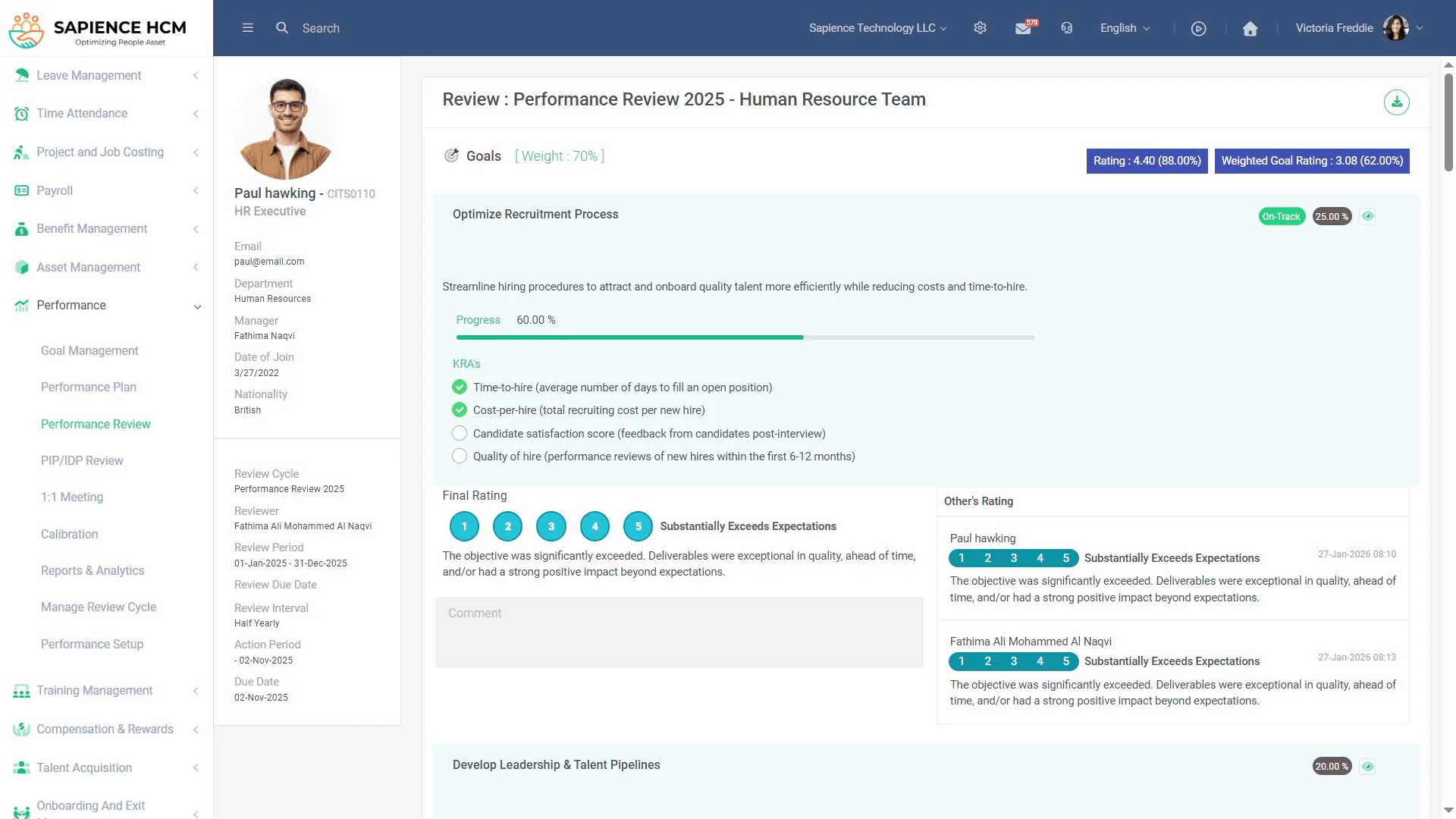Click the support headset icon

point(1067,28)
